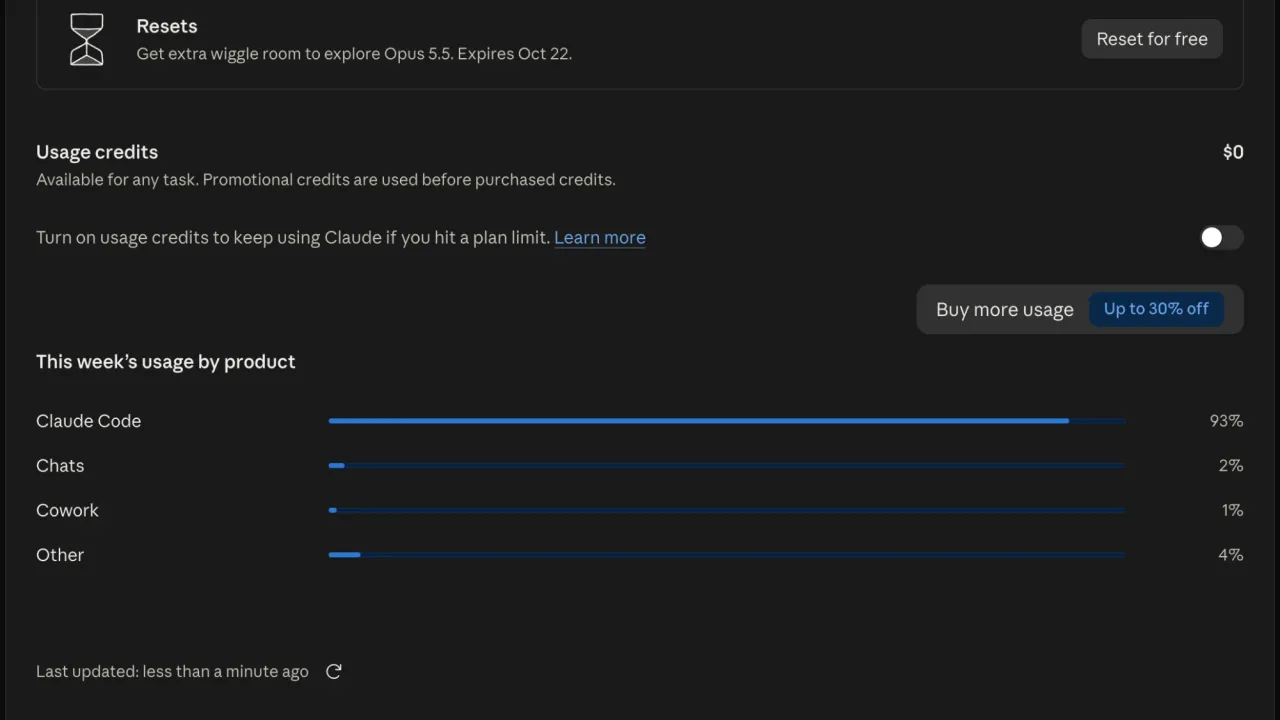
Task: Click the Opus 5.5 expiry description text
Action: pyautogui.click(x=354, y=54)
